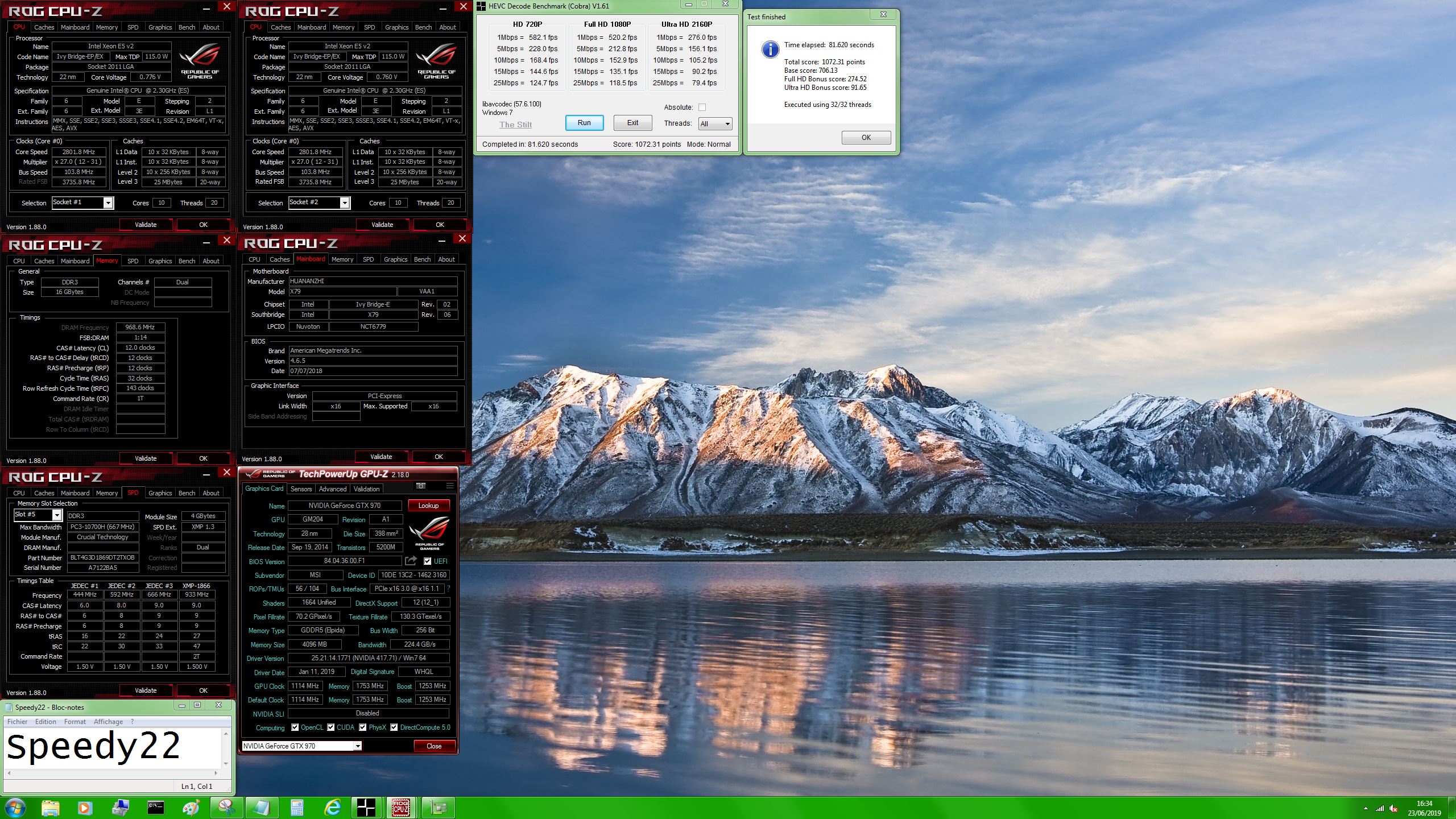
Task: Open the About tab in the Mainboard CPU-Z window
Action: point(446,259)
